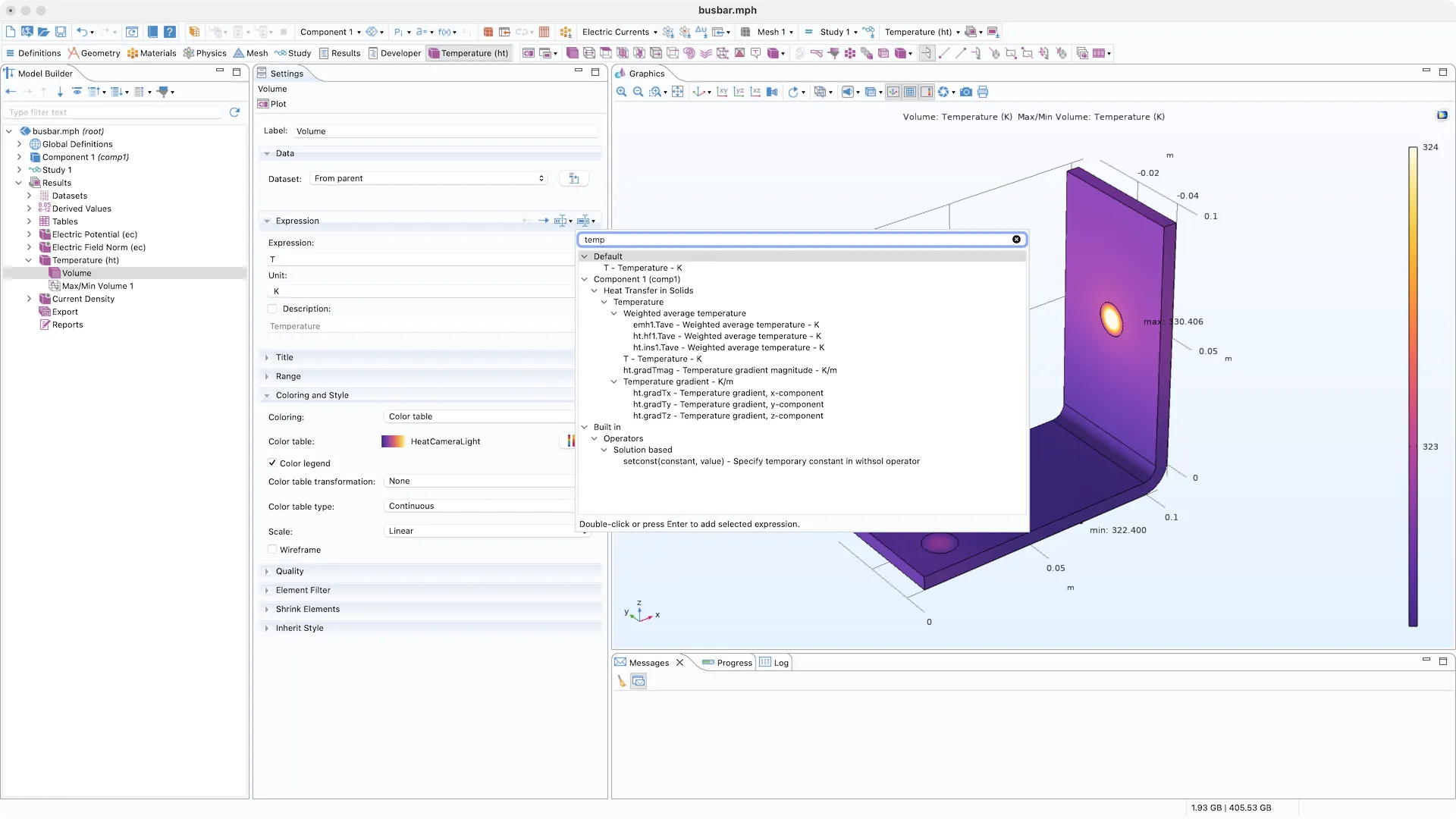Uncheck the Color legend checkbox

coord(272,463)
